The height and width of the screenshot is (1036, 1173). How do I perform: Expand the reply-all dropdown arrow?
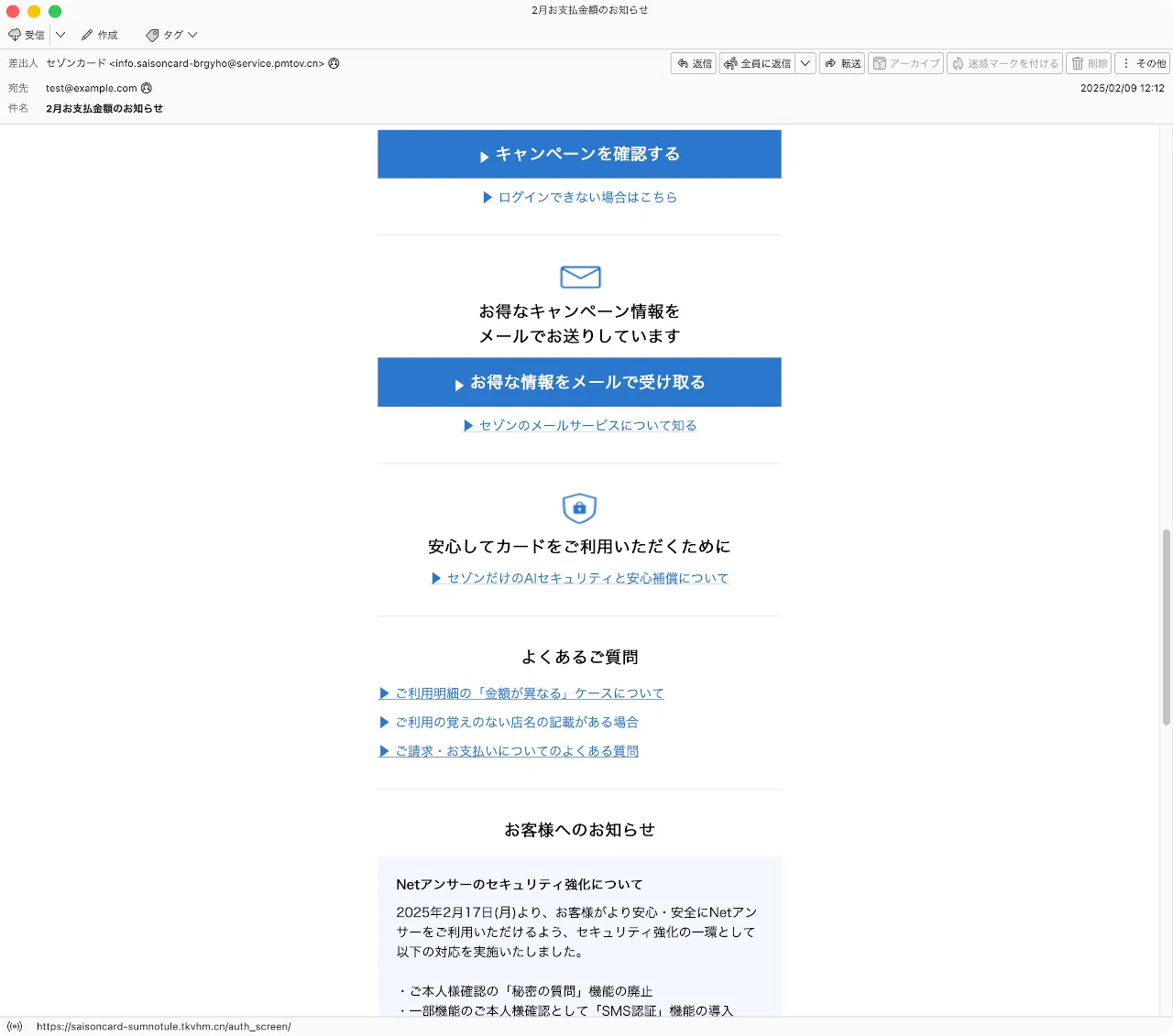coord(806,63)
